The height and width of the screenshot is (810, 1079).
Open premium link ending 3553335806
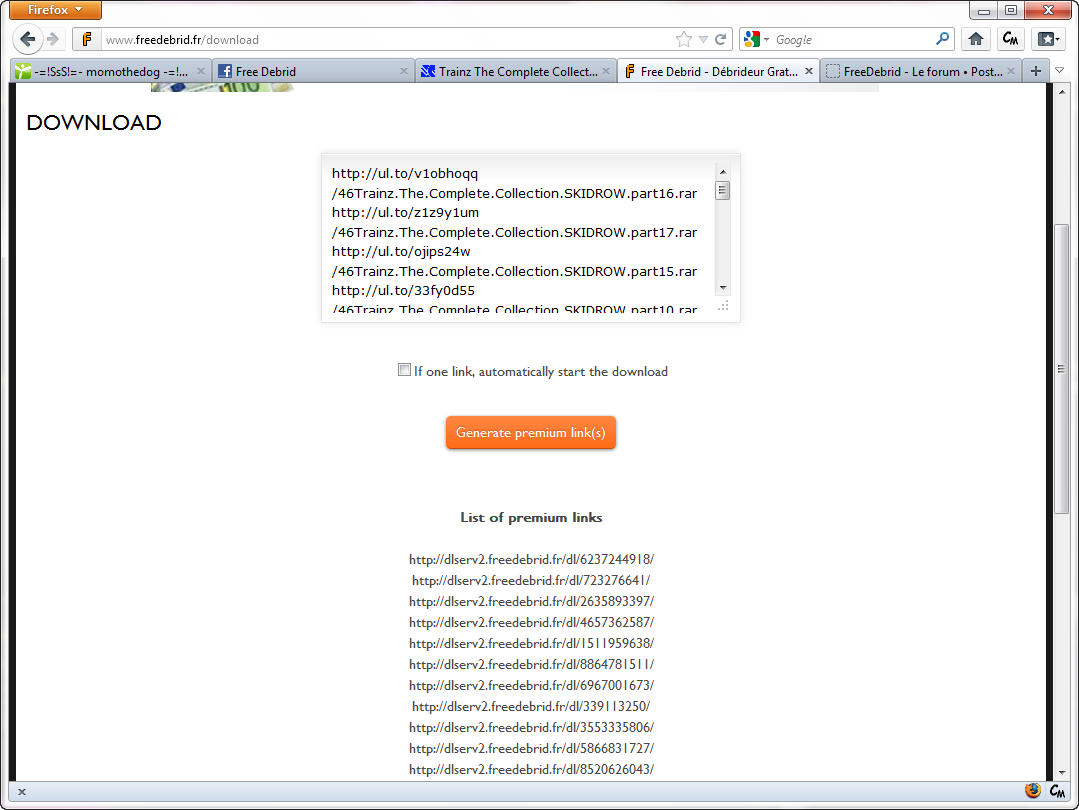pos(531,727)
